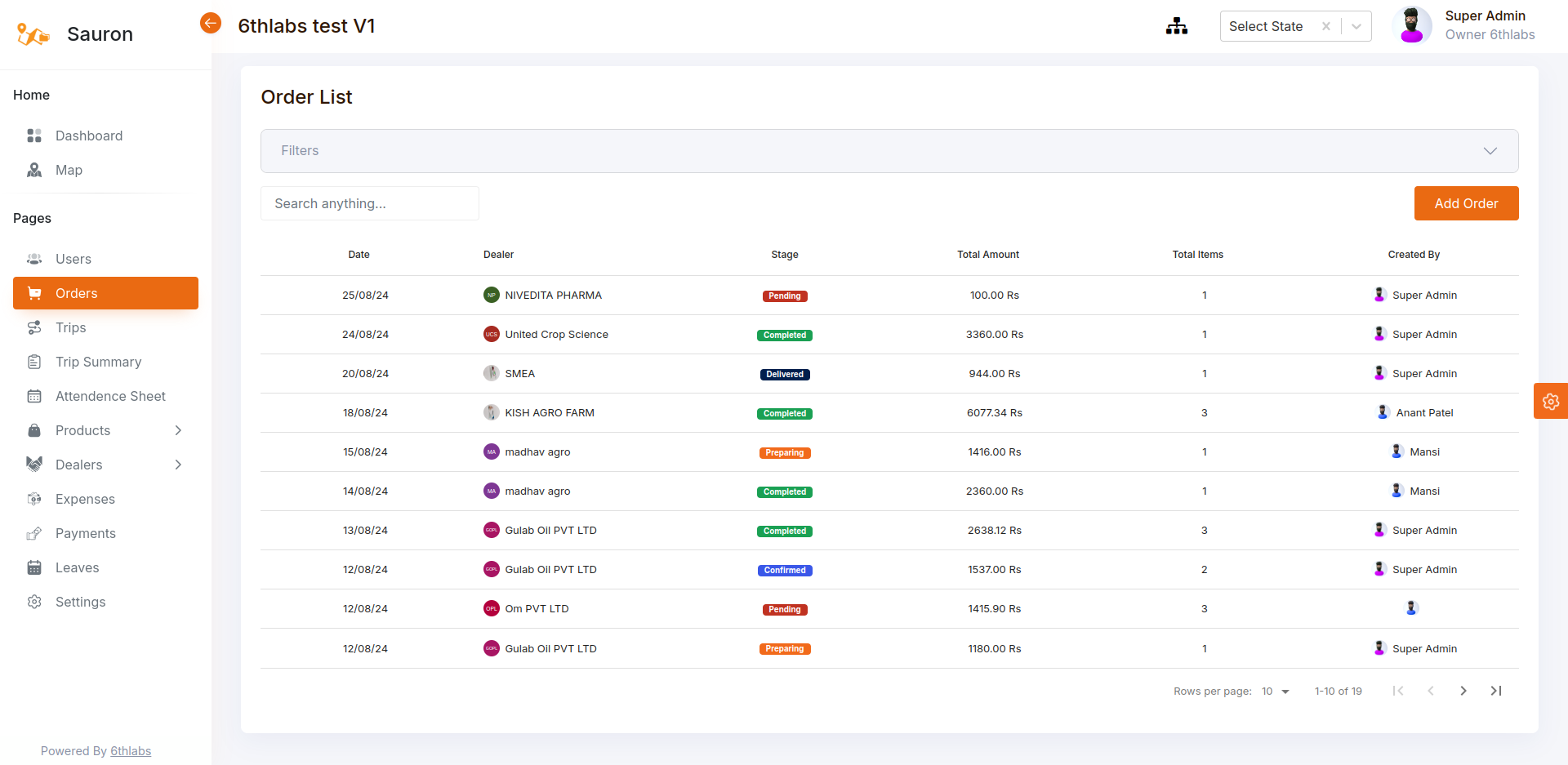Viewport: 1568px width, 765px height.
Task: Click the Leaves icon
Action: pos(33,567)
